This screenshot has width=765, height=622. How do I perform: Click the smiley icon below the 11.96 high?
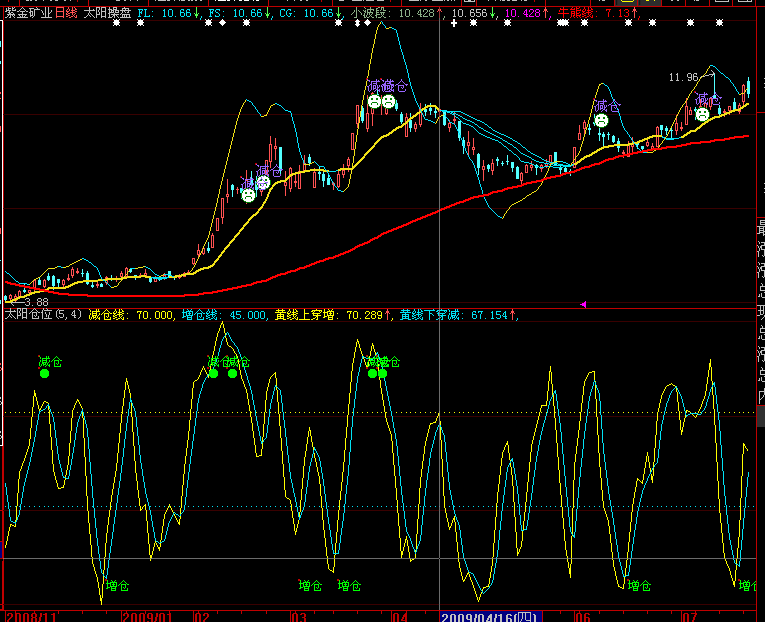(x=702, y=115)
